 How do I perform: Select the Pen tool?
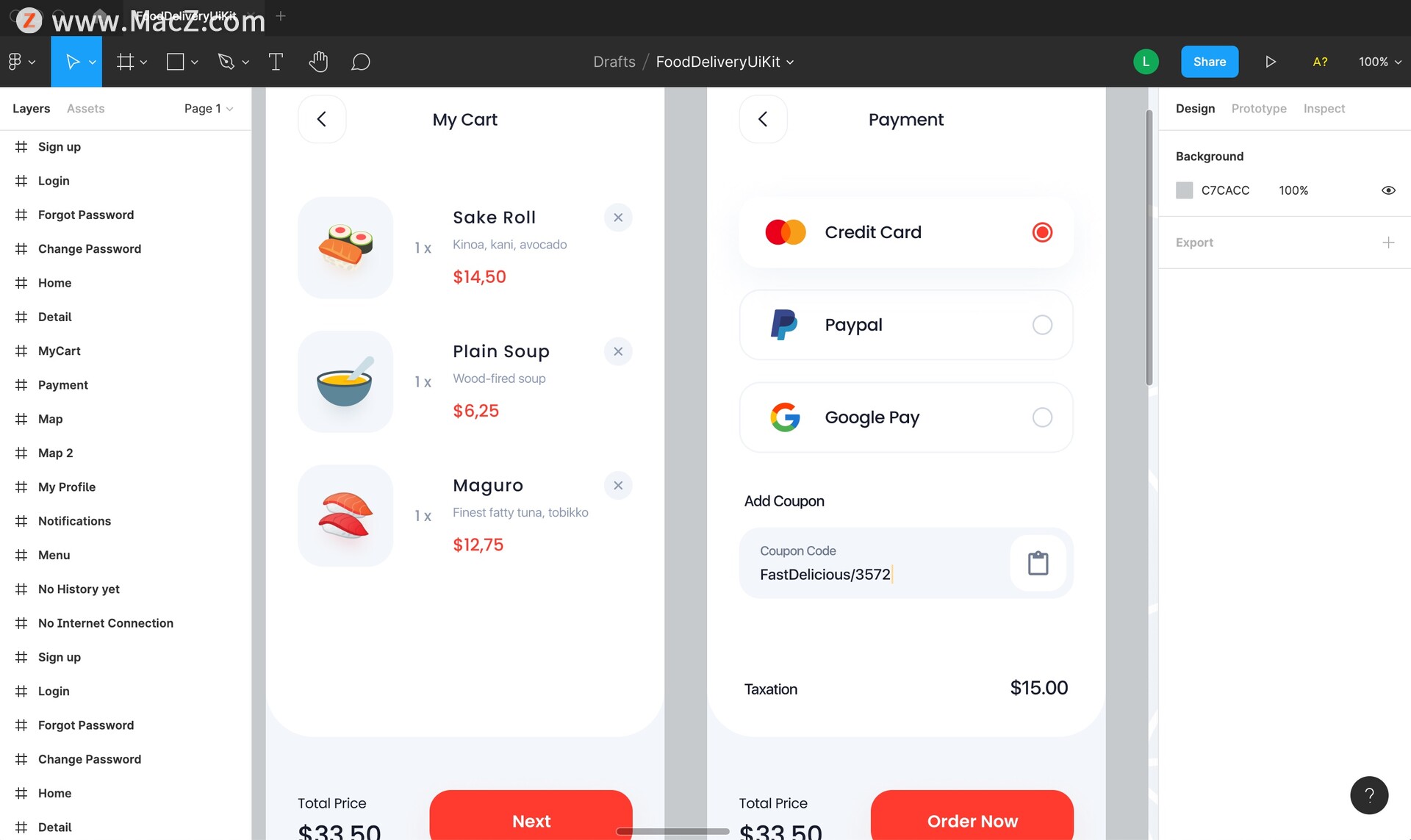pyautogui.click(x=226, y=62)
